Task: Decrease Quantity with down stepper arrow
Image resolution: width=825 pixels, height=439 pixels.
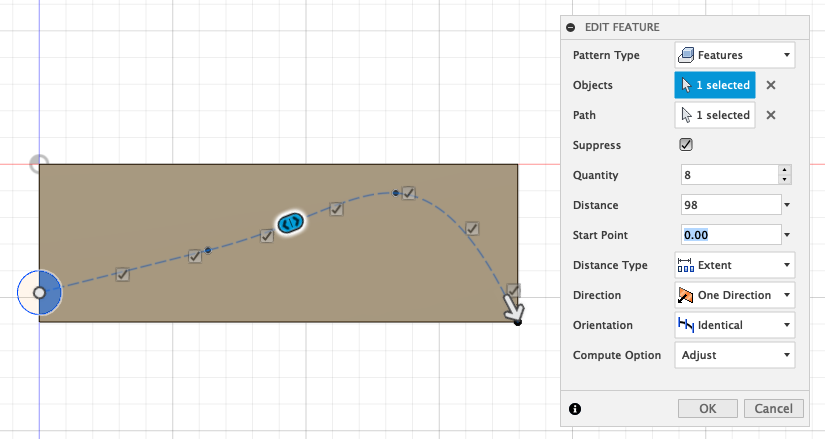Action: 784,179
